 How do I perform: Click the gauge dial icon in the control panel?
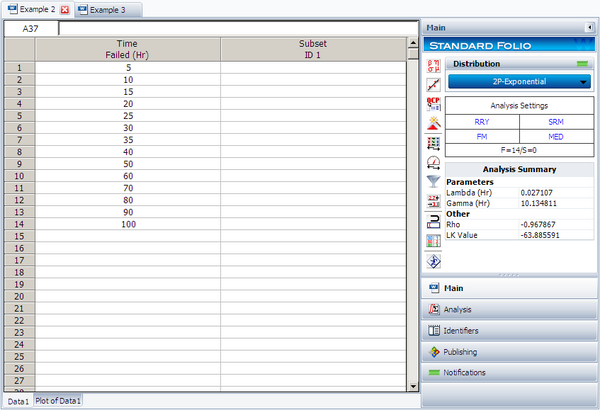click(433, 162)
